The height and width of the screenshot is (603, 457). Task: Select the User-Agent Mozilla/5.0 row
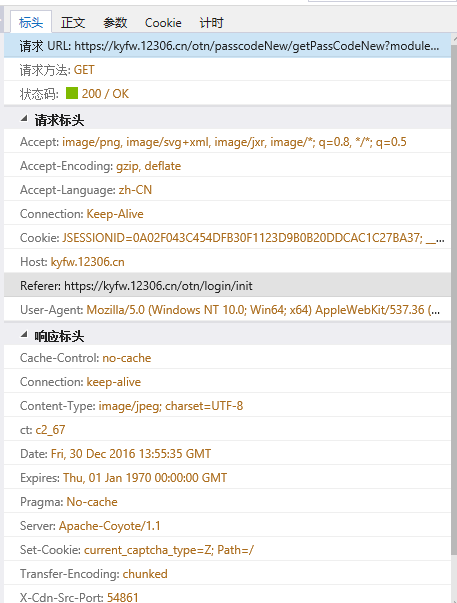[227, 310]
